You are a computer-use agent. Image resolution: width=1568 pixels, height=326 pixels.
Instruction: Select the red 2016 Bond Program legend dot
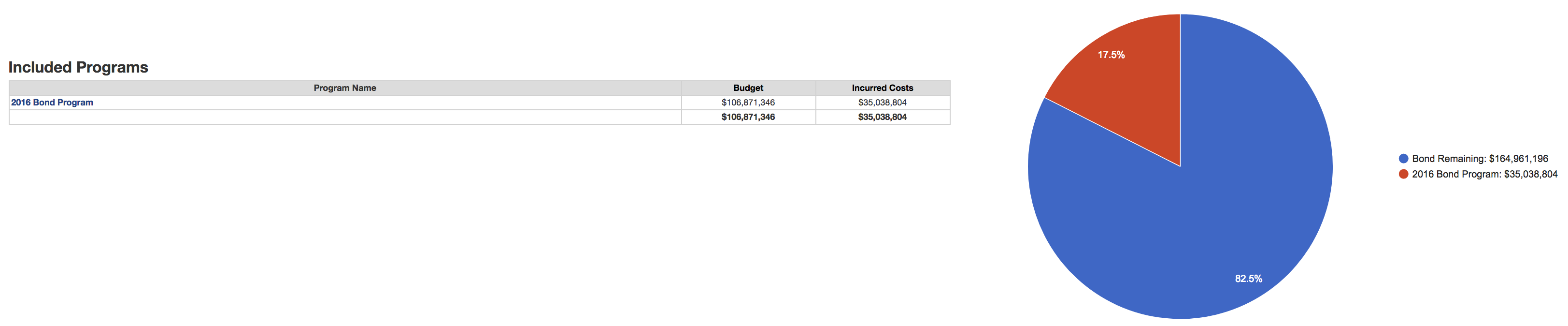[1404, 174]
